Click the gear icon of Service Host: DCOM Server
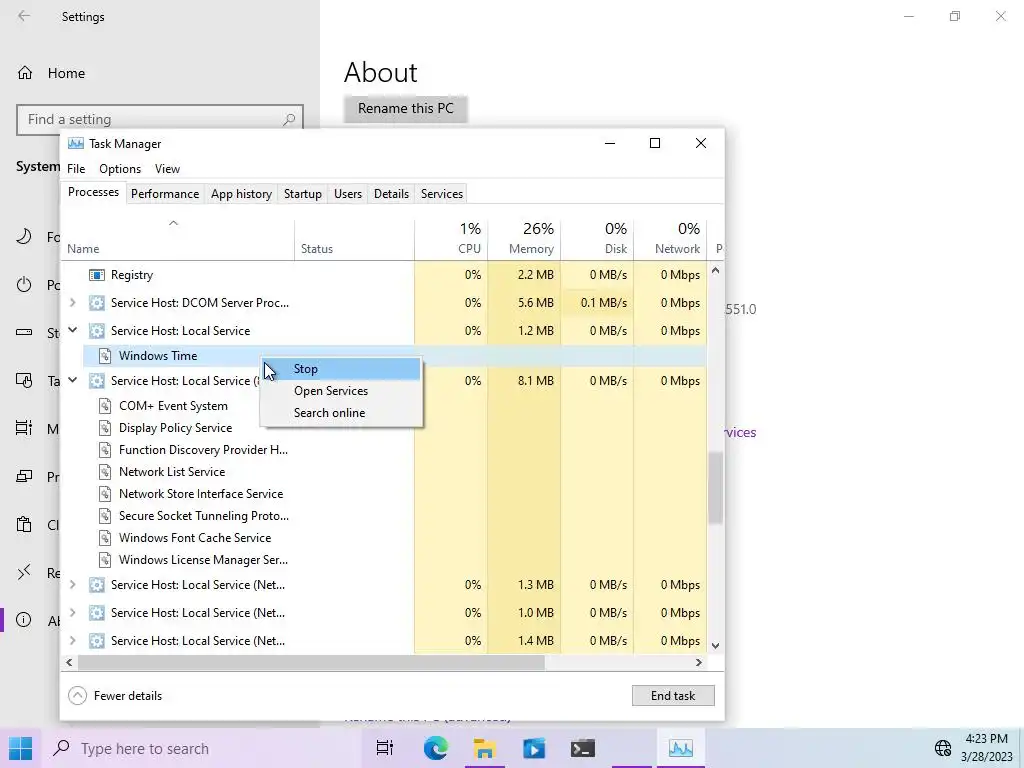This screenshot has width=1024, height=768. click(x=97, y=303)
